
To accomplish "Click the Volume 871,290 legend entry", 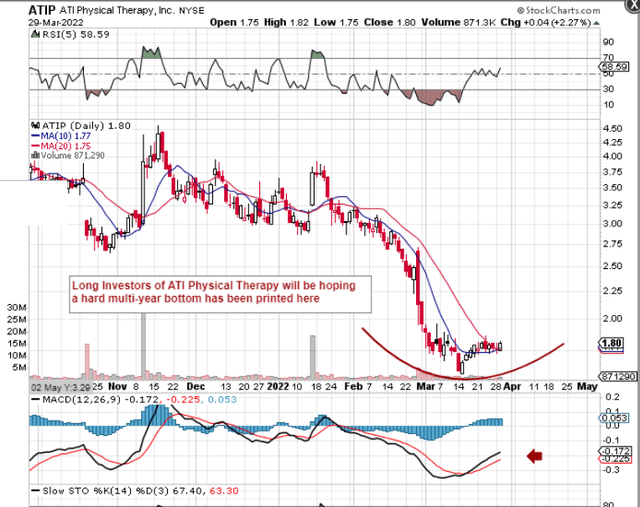I will (73, 156).
